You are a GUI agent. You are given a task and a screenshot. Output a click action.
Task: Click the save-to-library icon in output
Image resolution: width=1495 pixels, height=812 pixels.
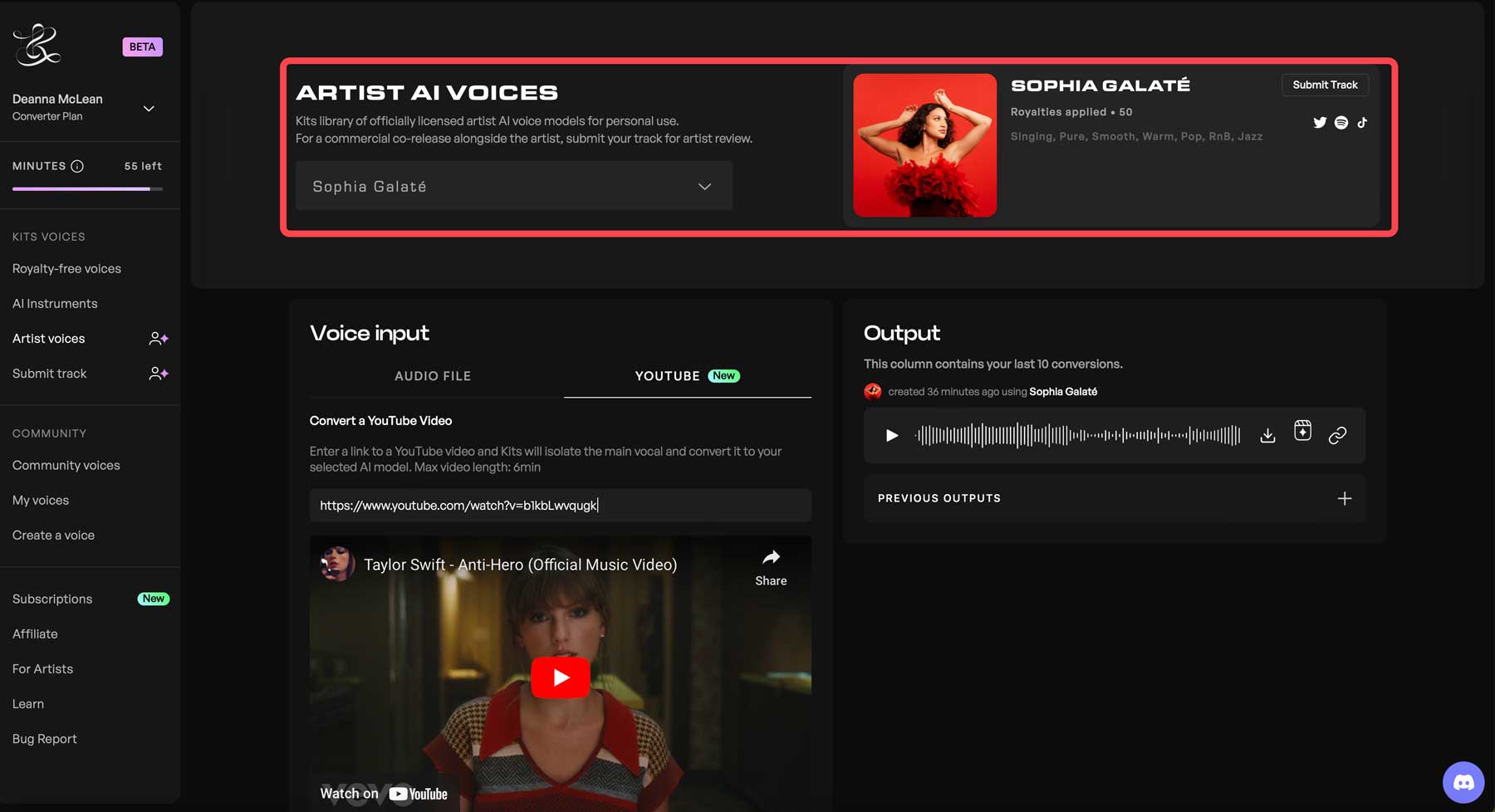1302,431
